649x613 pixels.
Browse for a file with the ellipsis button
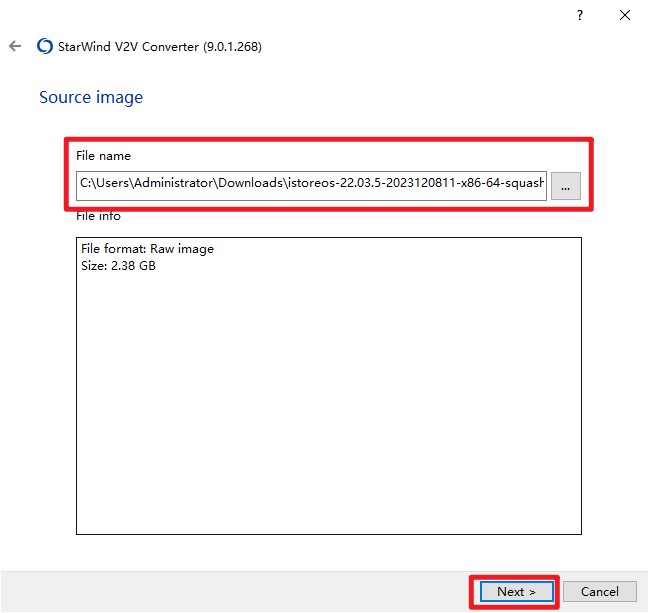(566, 186)
